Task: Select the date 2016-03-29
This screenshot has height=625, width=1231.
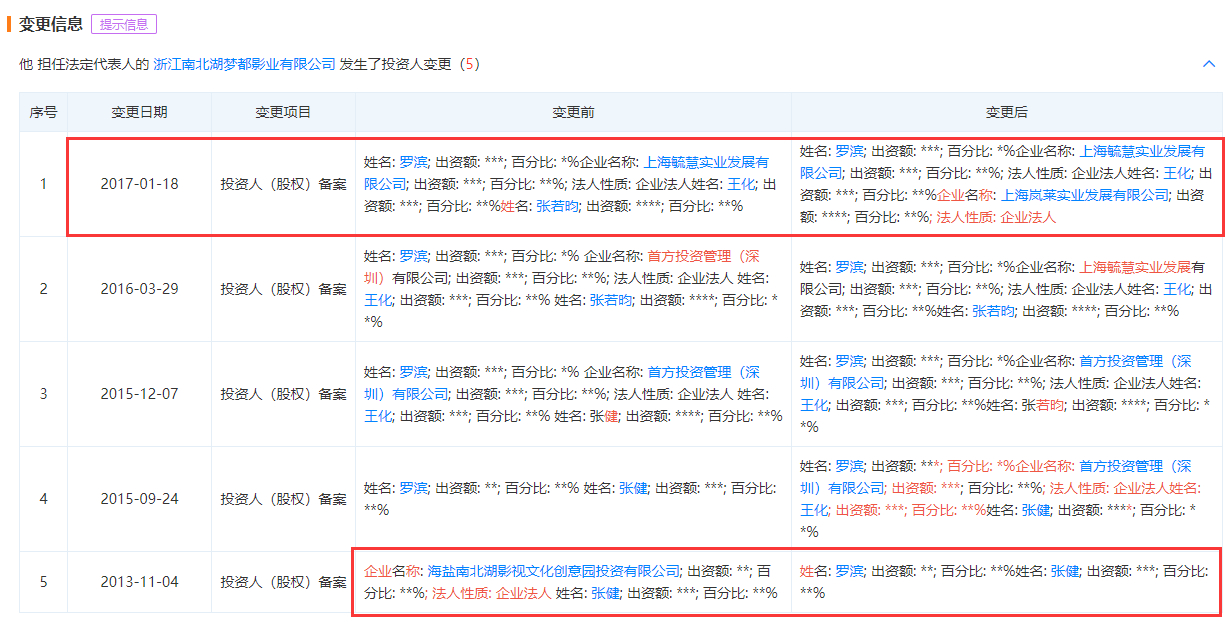Action: click(x=139, y=289)
